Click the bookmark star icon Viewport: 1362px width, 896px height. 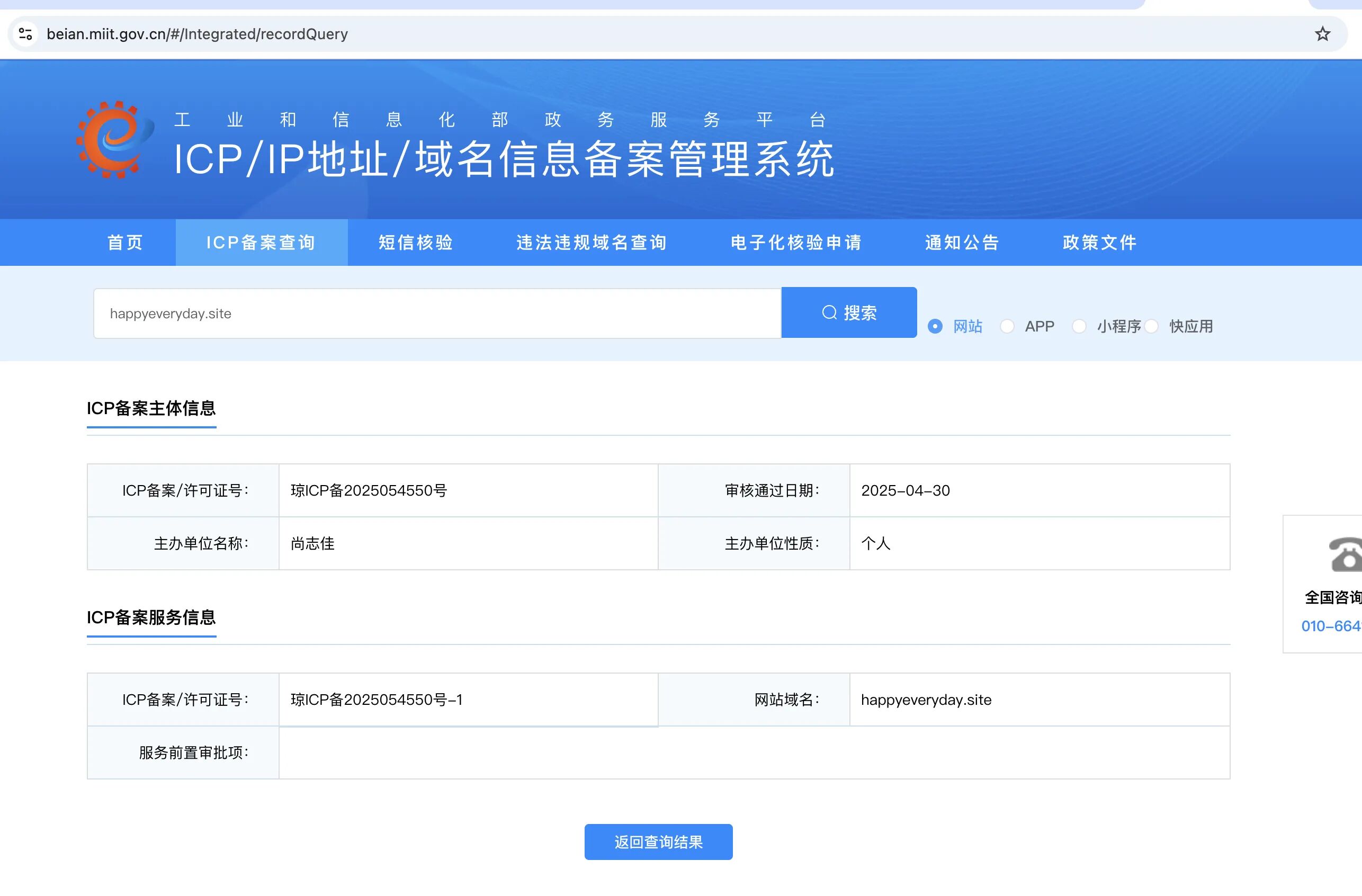1322,34
